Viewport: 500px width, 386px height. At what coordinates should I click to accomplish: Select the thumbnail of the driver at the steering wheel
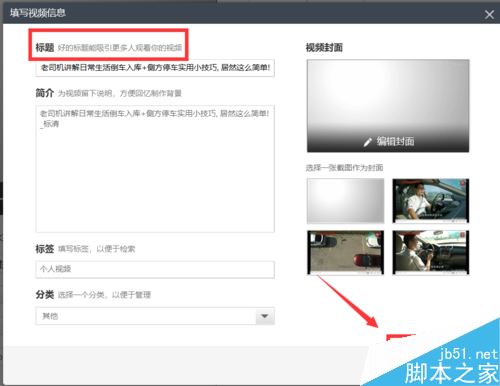(x=431, y=252)
